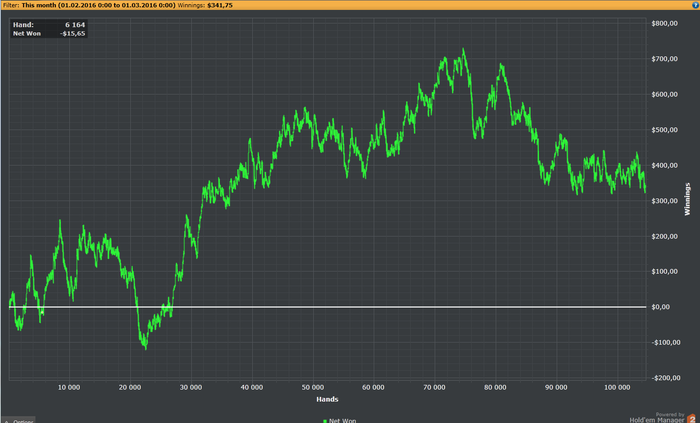Screen dimensions: 700x423
Task: Click 'This month' filter date range text
Action: coord(99,5)
